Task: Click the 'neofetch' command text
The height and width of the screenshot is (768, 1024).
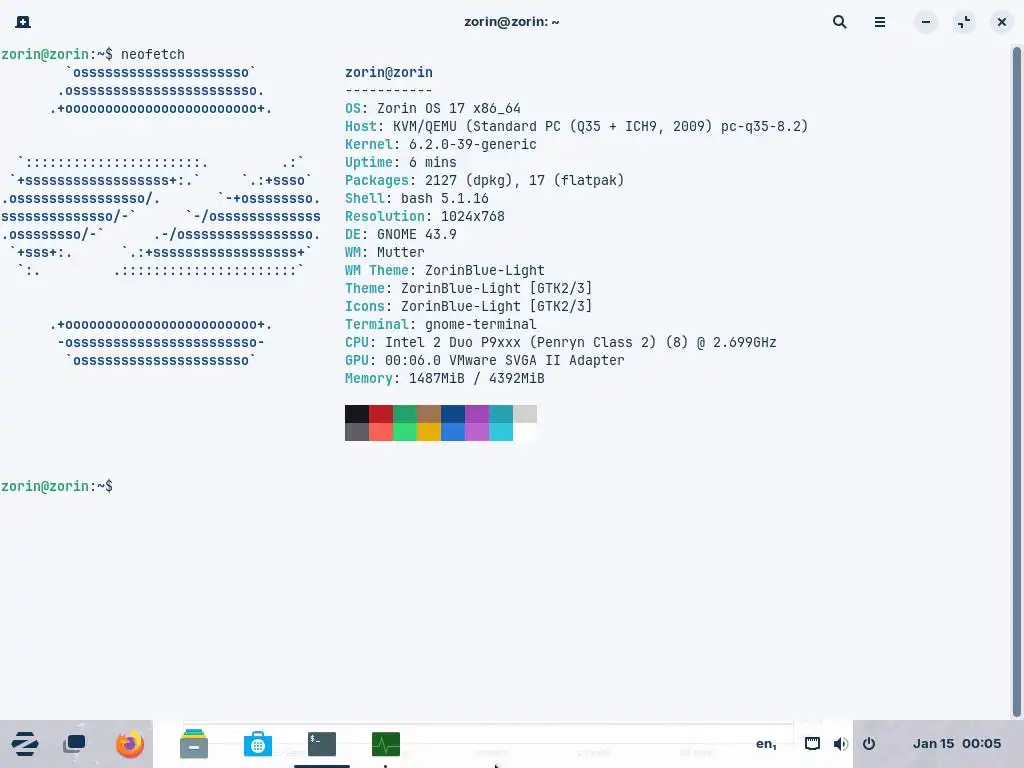Action: (153, 54)
